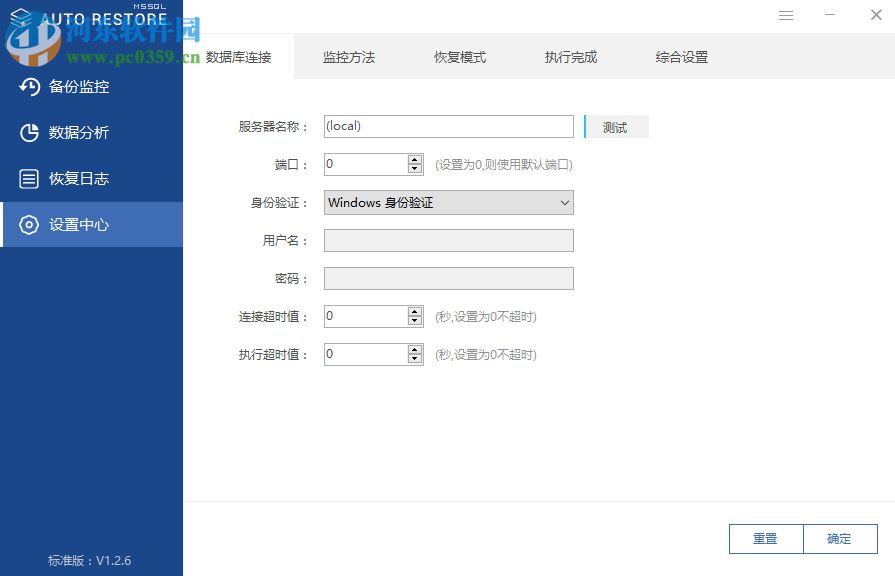Screen dimensions: 895x576
Task: Click the backup monitor circular arrow icon
Action: (29, 87)
